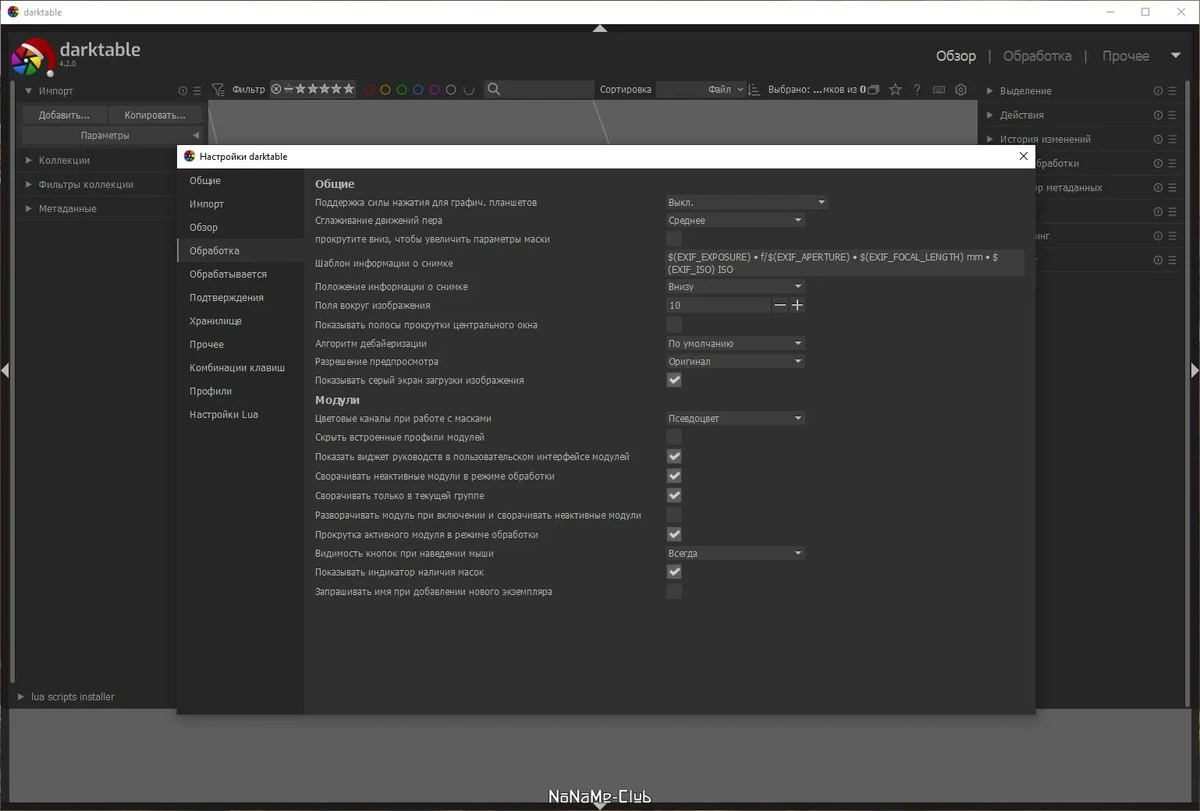Viewport: 1200px width, 811px height.
Task: Uncheck Показать виджет руководств checkbox
Action: (x=674, y=456)
